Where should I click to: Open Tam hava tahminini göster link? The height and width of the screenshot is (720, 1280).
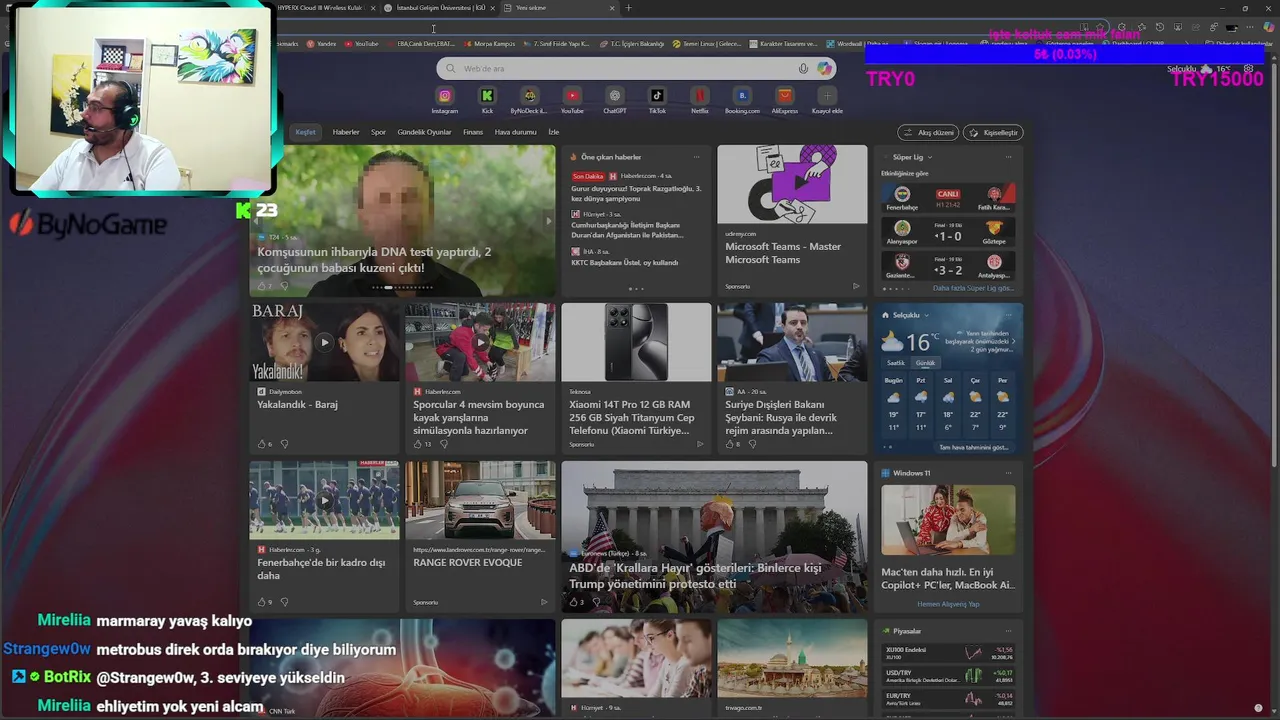tap(973, 447)
